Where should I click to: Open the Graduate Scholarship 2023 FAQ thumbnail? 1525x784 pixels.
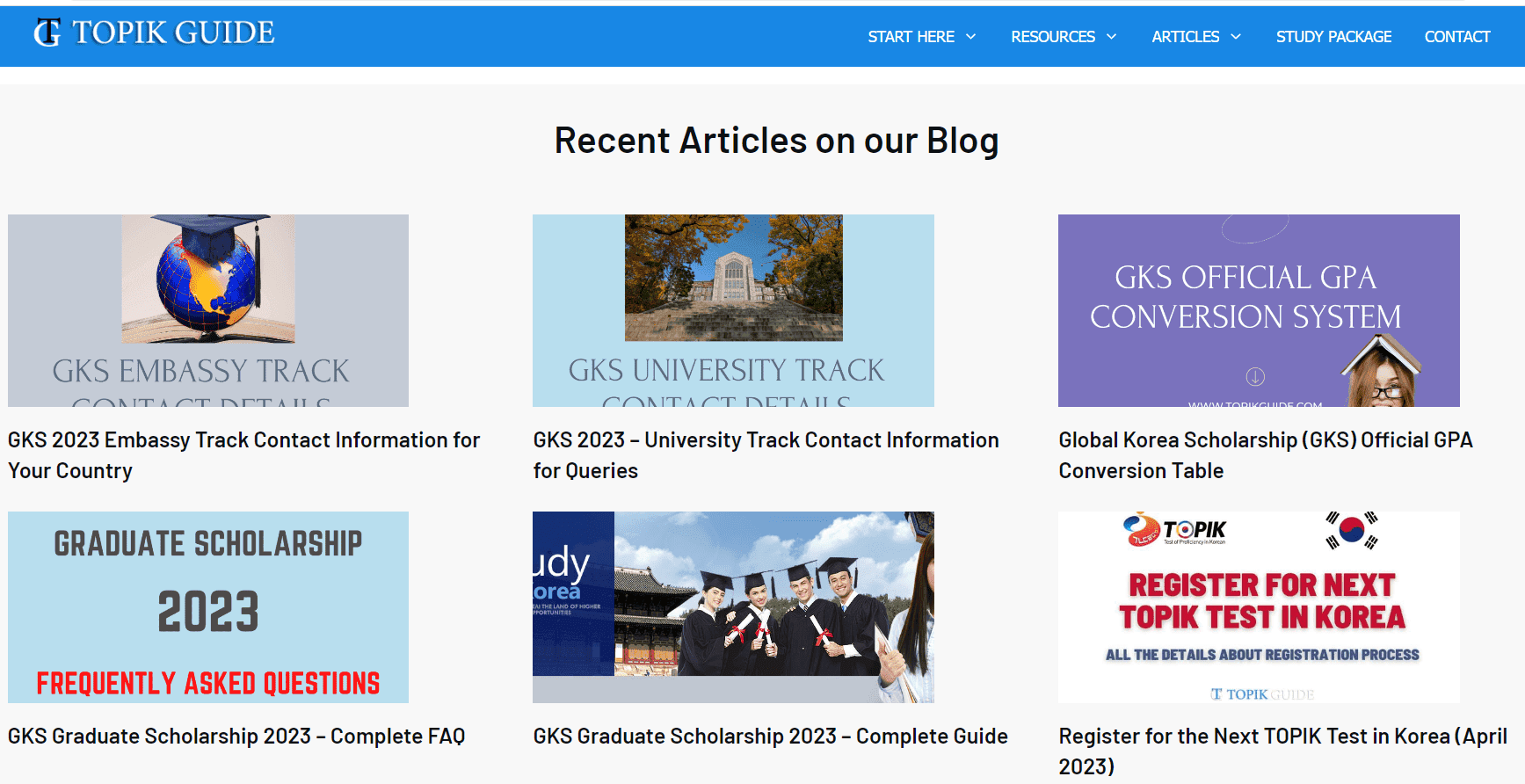click(x=208, y=607)
